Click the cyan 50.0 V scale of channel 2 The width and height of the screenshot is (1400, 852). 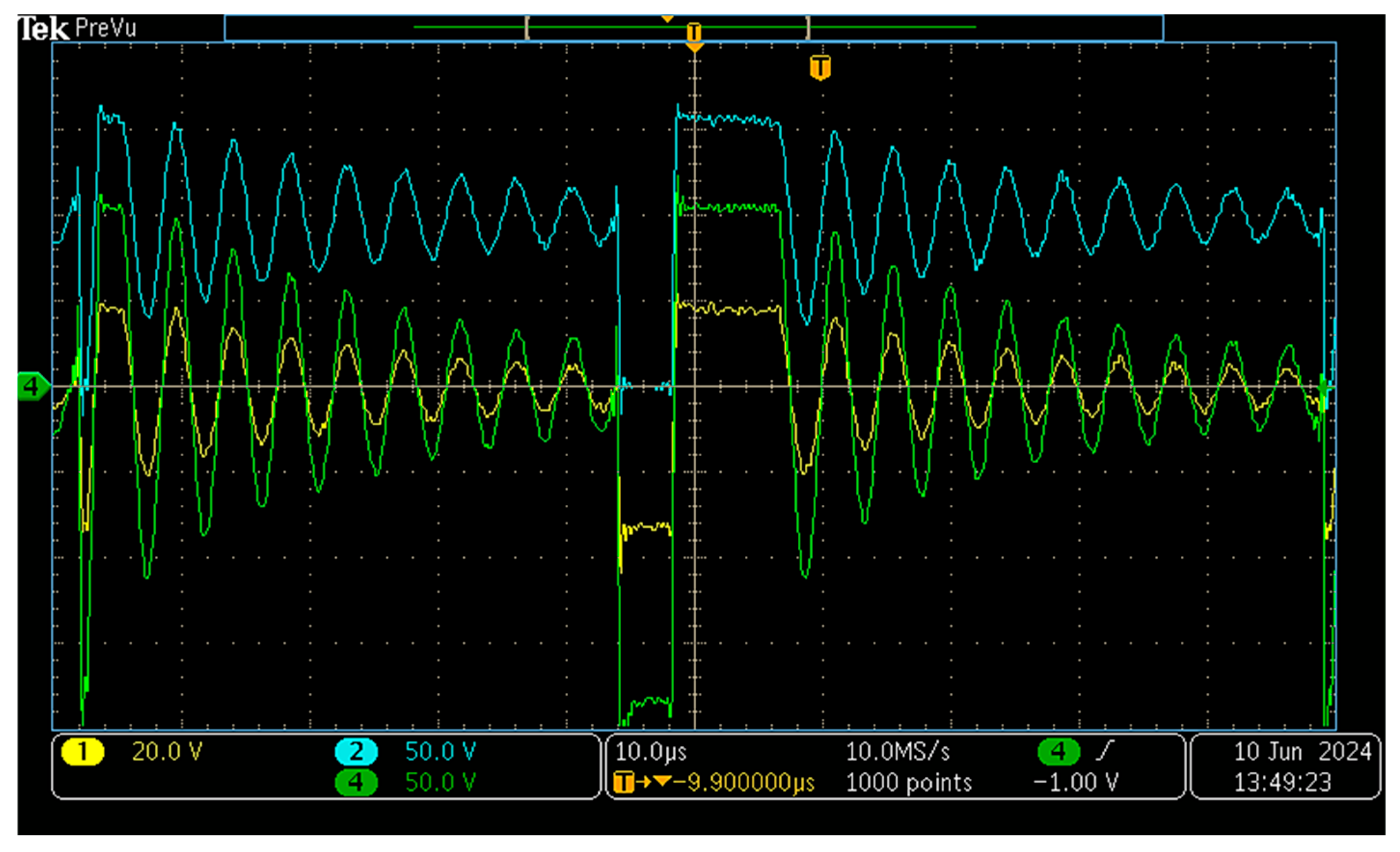tap(440, 751)
